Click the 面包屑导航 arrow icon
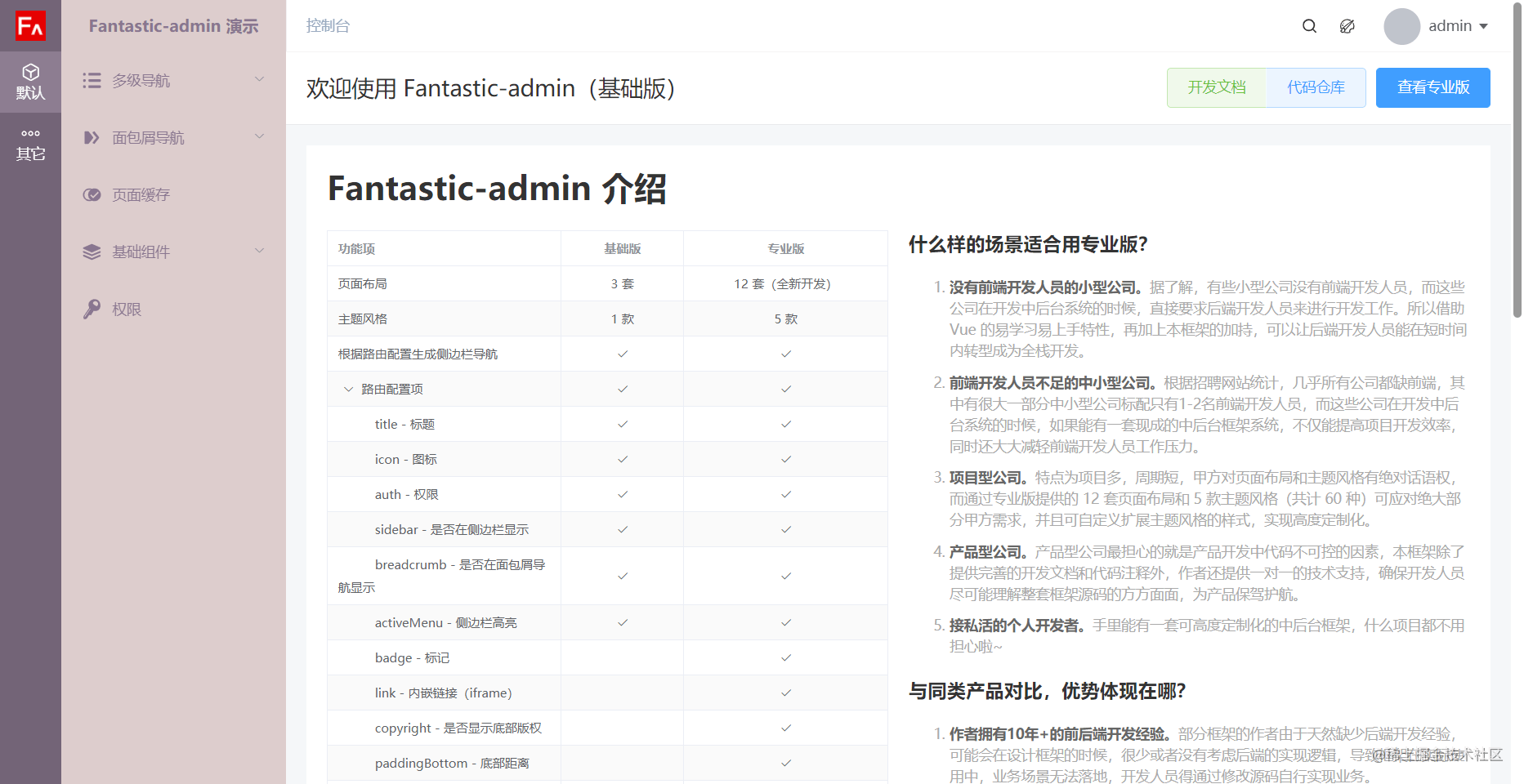The height and width of the screenshot is (784, 1524). [x=92, y=137]
